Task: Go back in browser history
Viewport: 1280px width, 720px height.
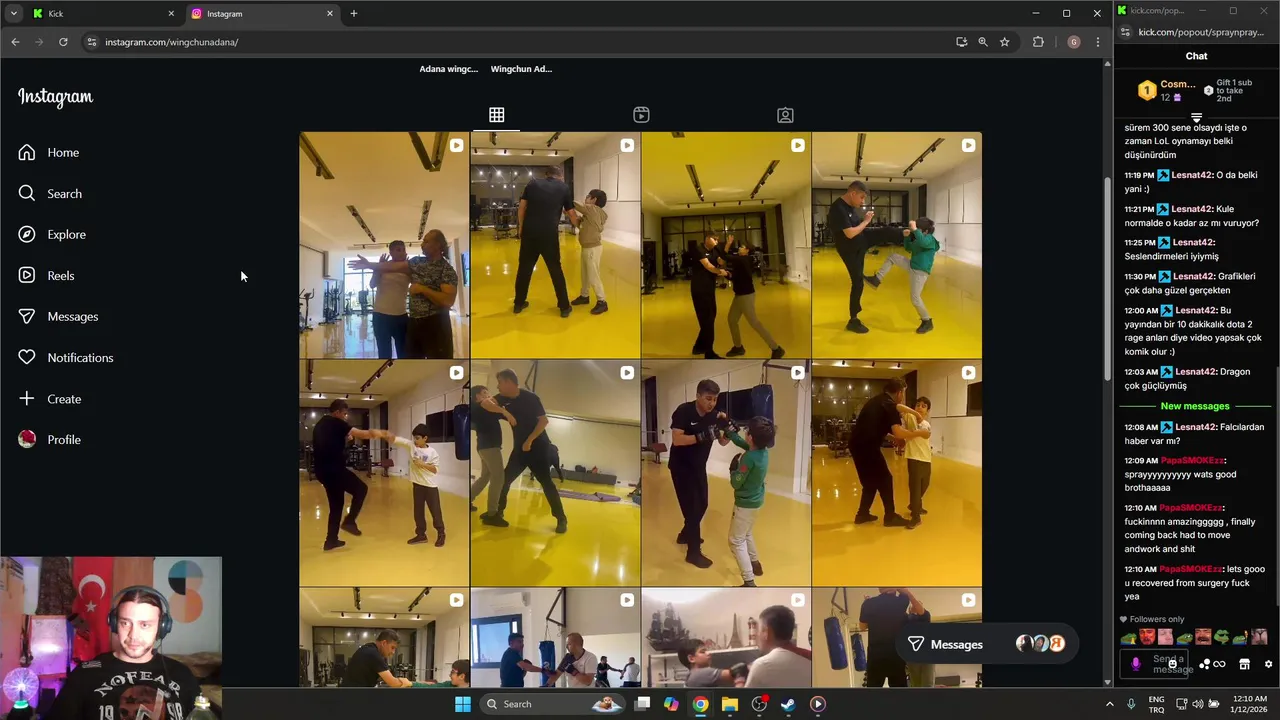Action: click(x=15, y=42)
